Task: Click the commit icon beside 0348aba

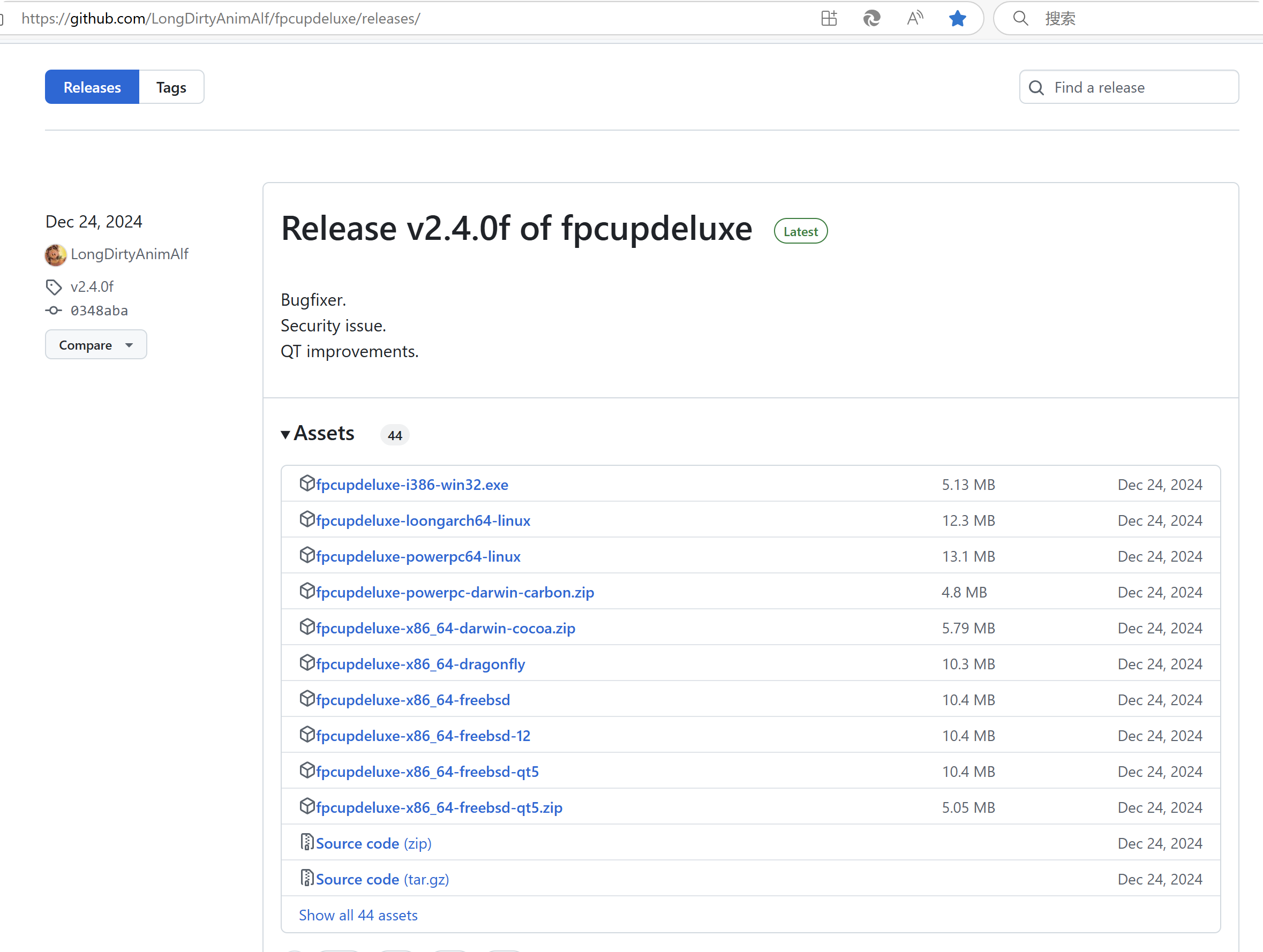Action: pos(54,311)
